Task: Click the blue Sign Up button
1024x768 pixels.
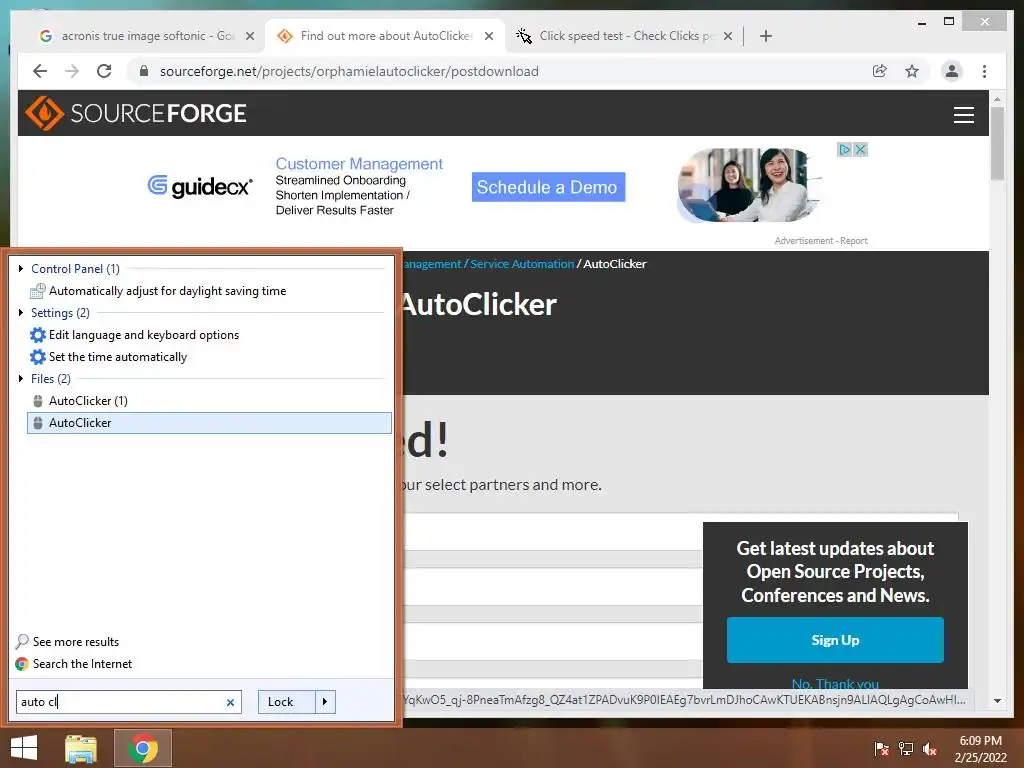Action: [x=835, y=640]
